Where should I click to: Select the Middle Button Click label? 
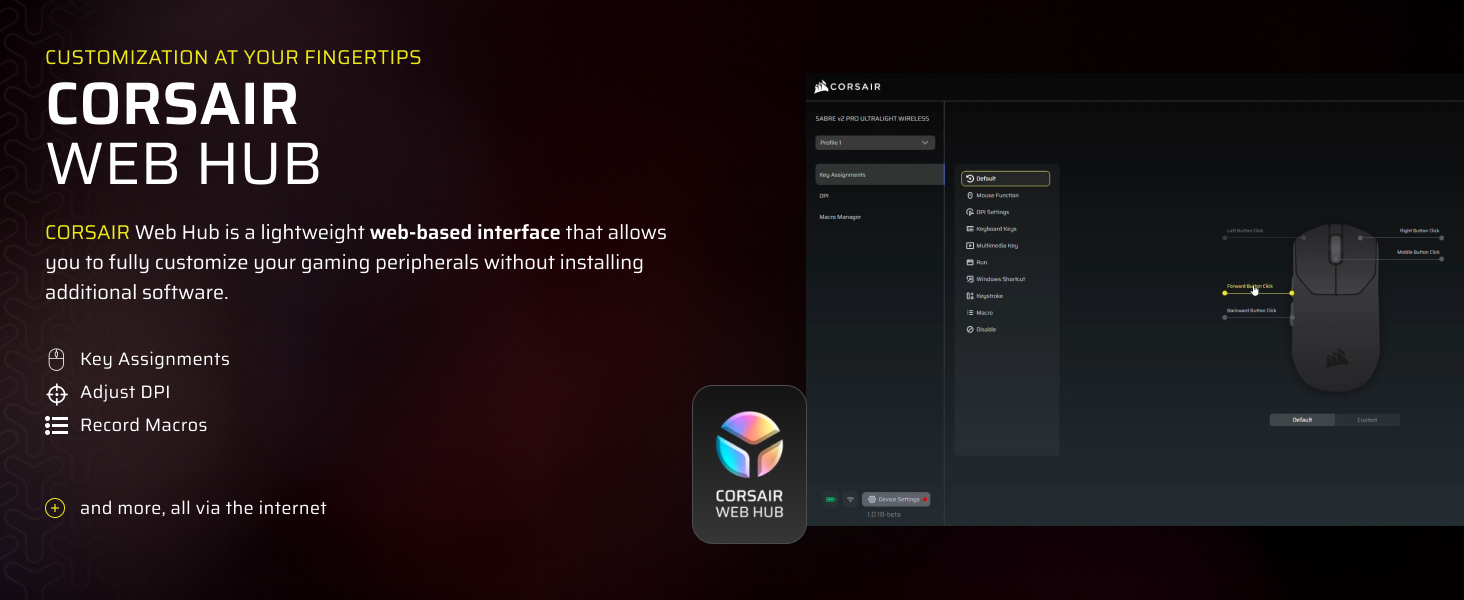click(1418, 252)
